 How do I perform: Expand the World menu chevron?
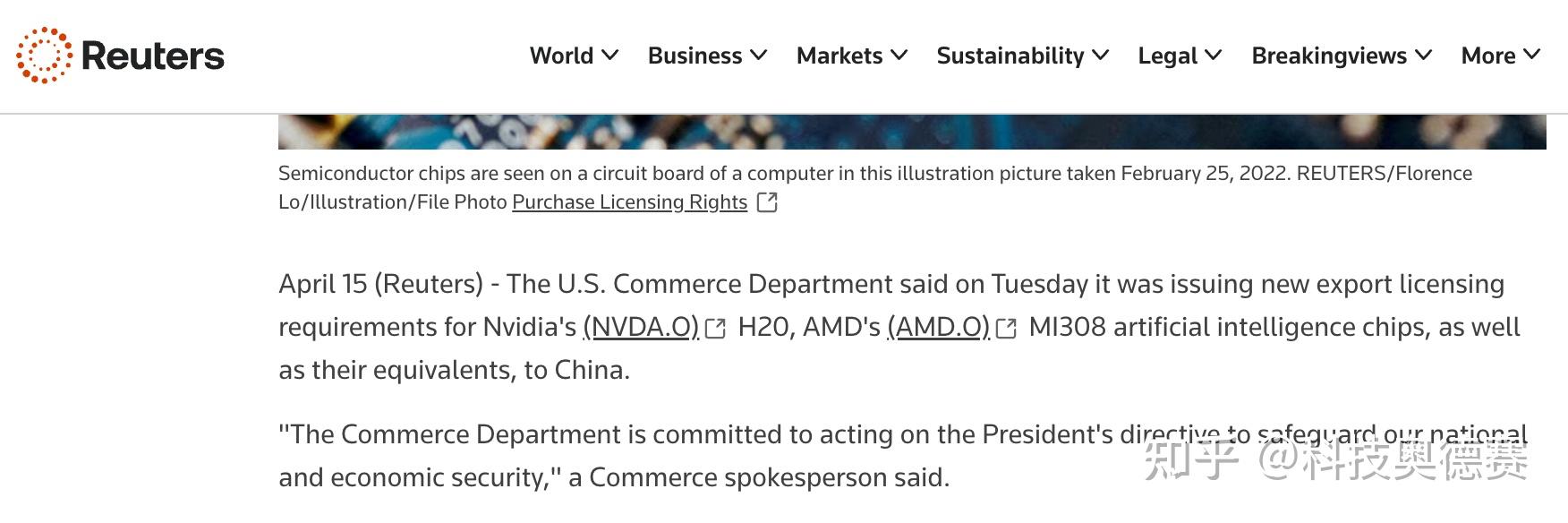click(610, 55)
